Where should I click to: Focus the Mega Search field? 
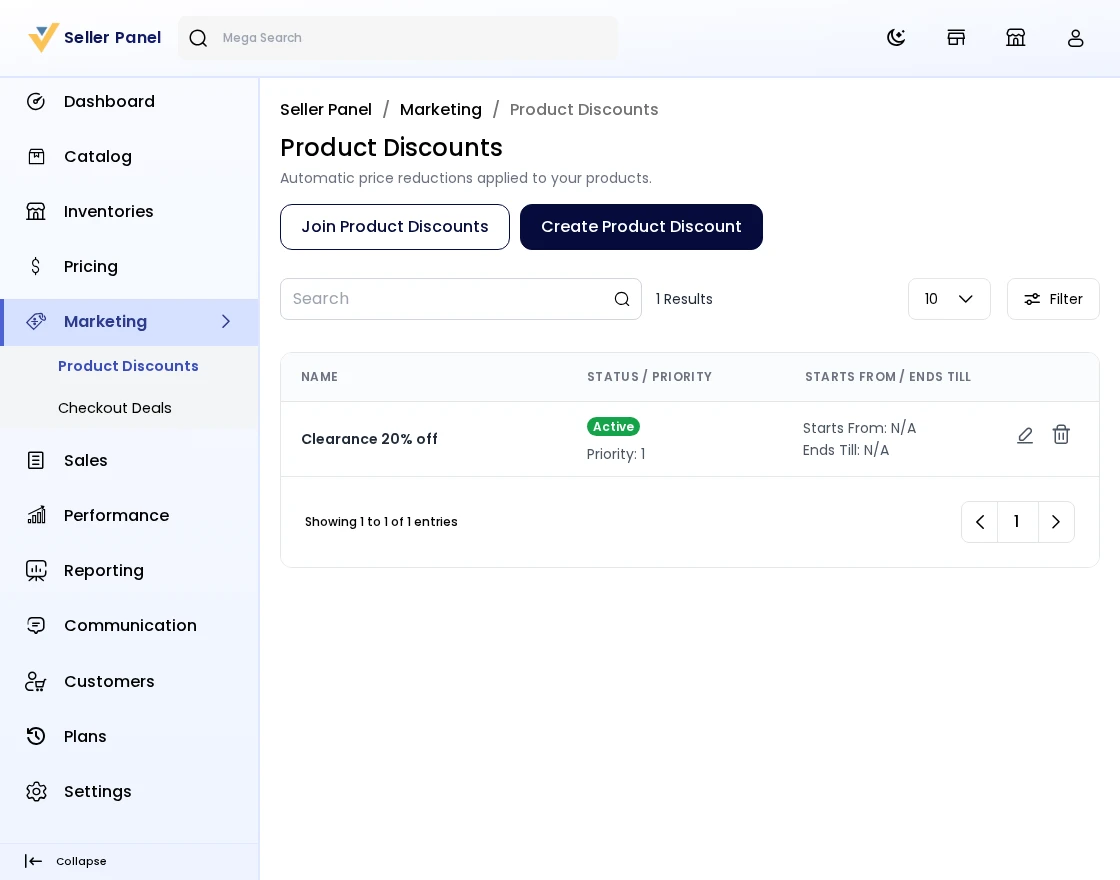398,38
